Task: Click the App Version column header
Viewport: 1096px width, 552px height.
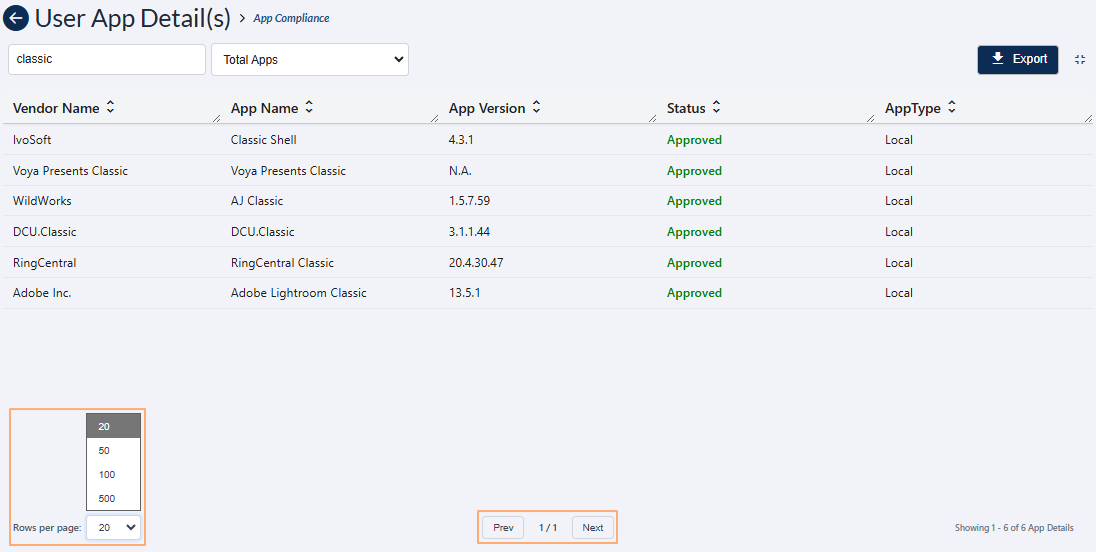Action: [x=486, y=108]
